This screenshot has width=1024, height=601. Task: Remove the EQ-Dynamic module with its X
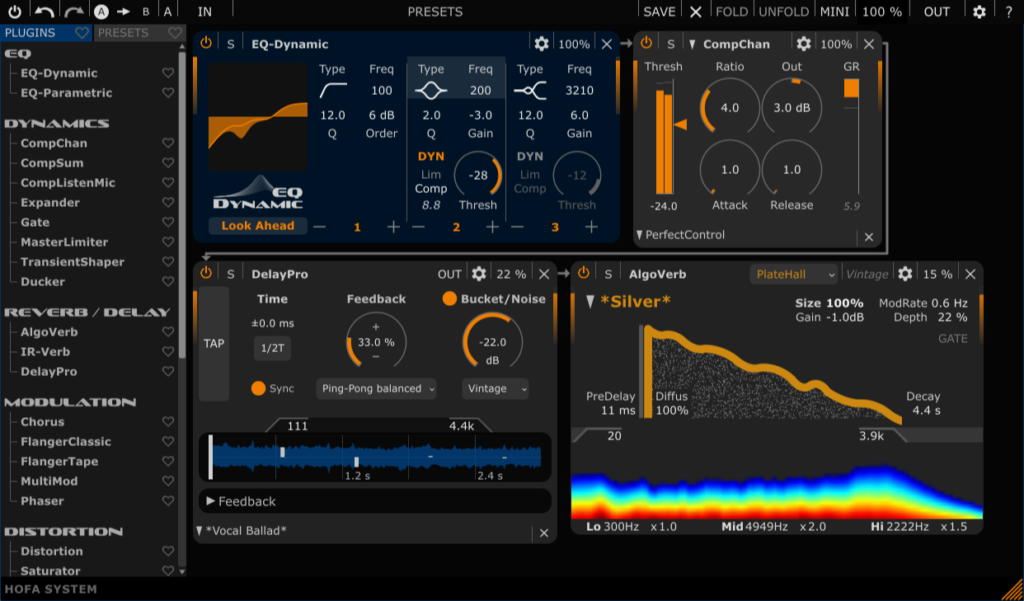coord(607,44)
